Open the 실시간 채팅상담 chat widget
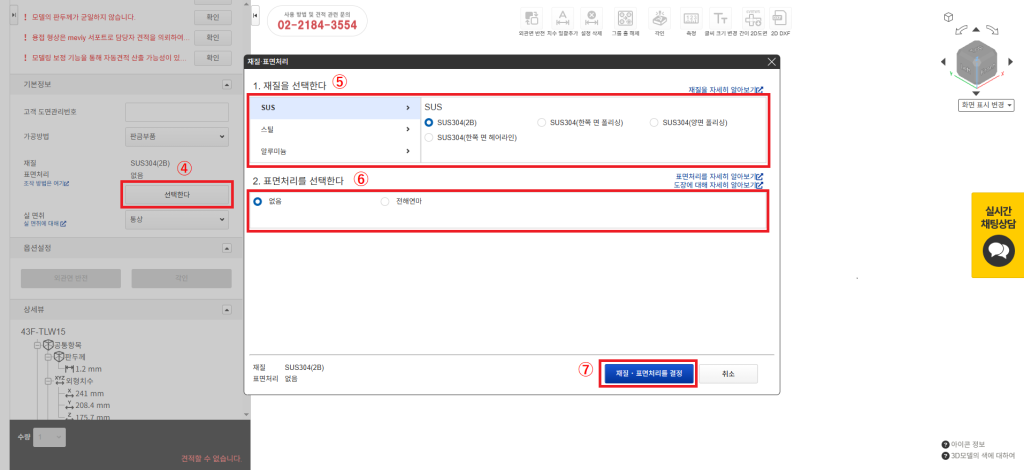 point(997,235)
